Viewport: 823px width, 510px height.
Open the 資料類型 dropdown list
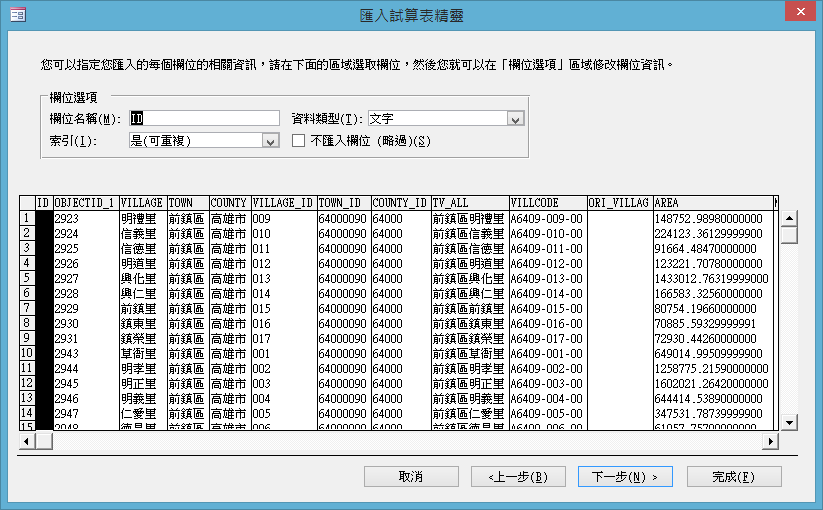tap(516, 119)
